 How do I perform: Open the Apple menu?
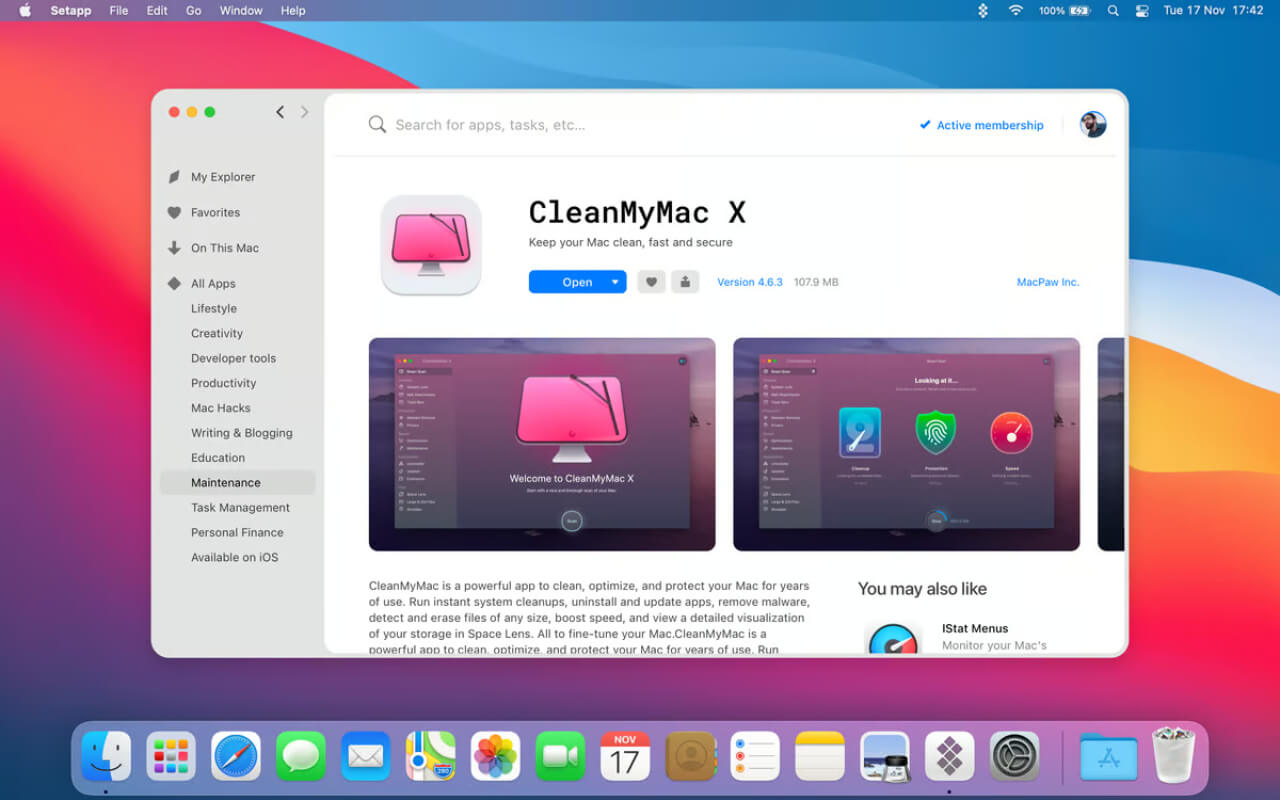click(25, 11)
